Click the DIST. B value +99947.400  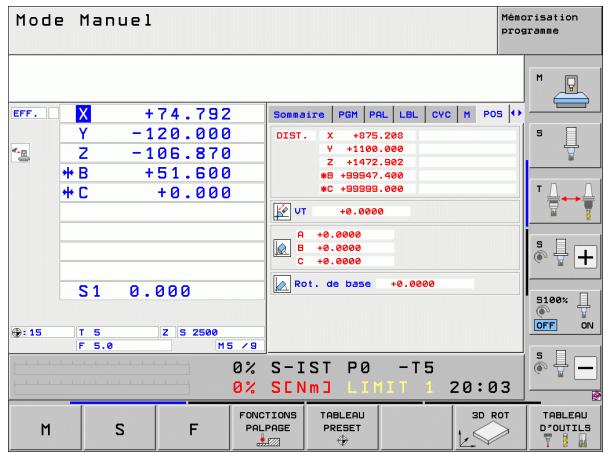click(372, 175)
